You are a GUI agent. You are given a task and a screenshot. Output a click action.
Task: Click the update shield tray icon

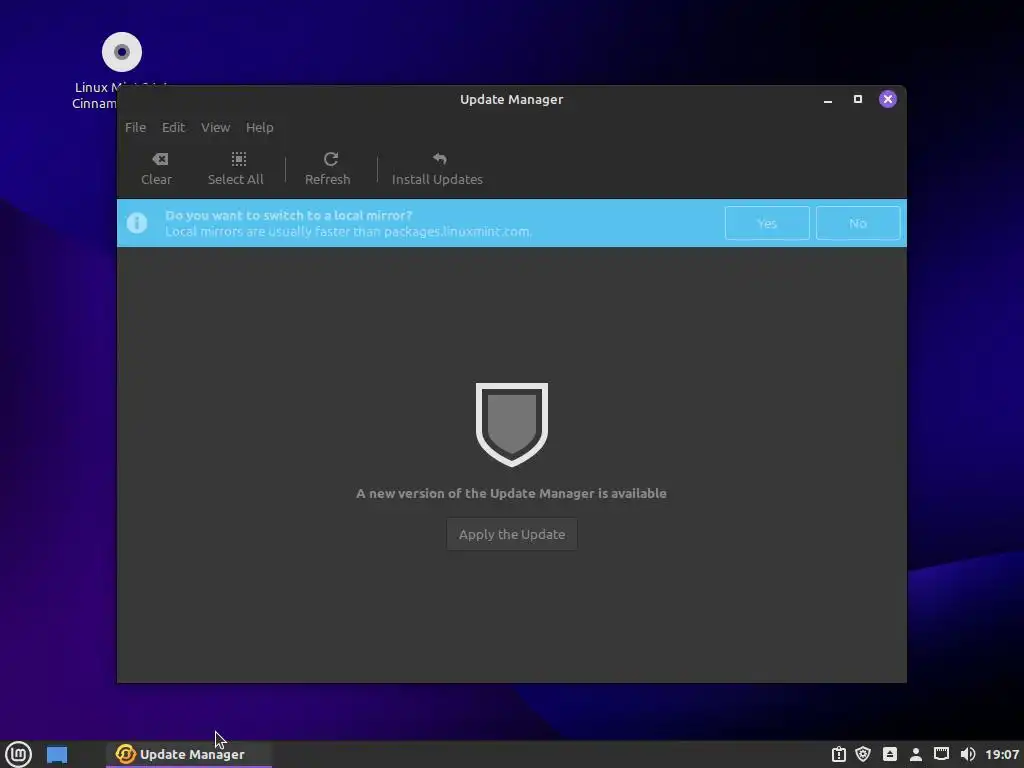point(863,754)
